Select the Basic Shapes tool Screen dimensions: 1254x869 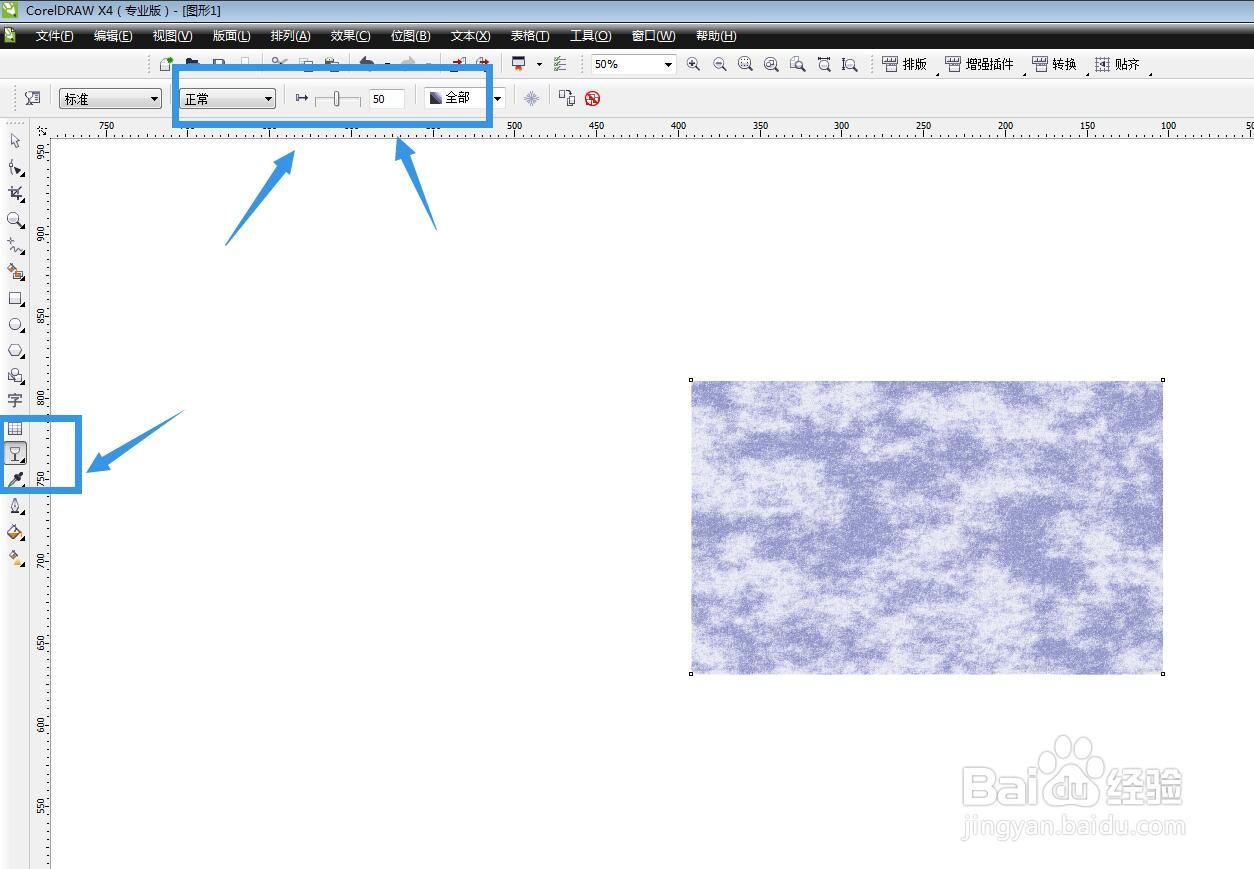coord(15,376)
